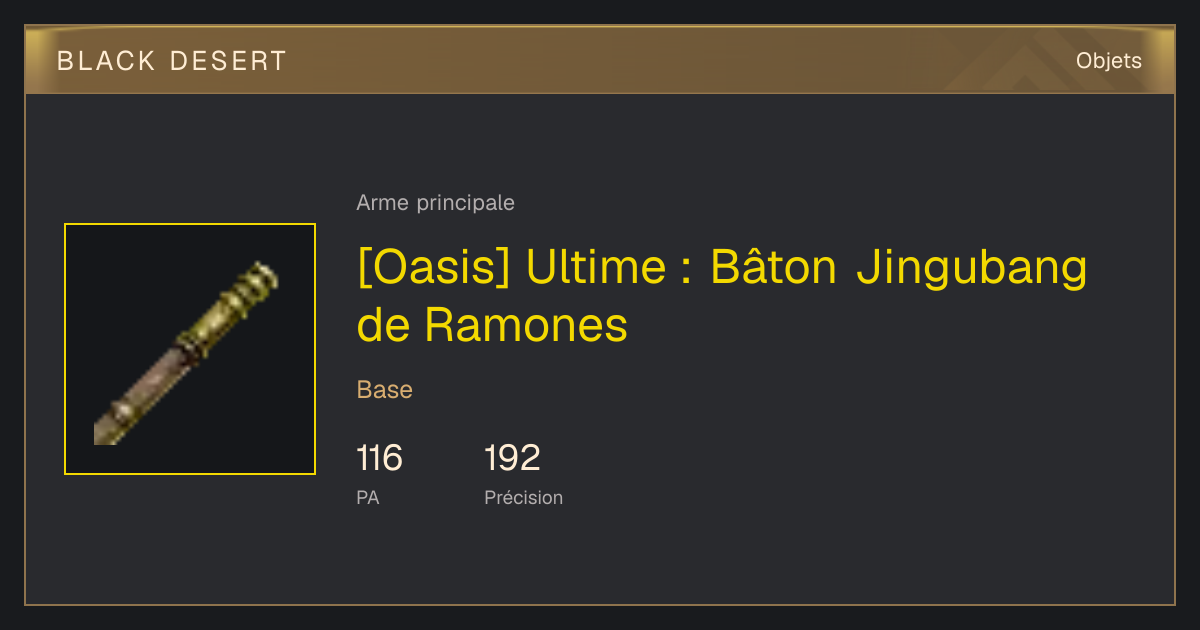Go to the Objets section link
The image size is (1200, 630).
coord(1109,61)
